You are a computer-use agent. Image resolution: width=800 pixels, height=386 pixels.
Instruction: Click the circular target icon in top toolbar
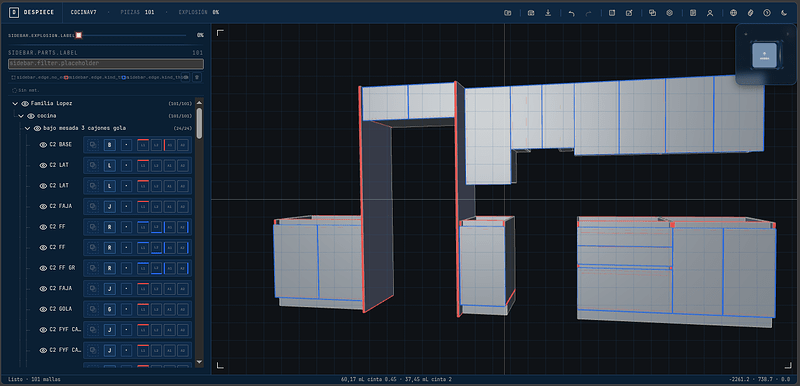[669, 13]
